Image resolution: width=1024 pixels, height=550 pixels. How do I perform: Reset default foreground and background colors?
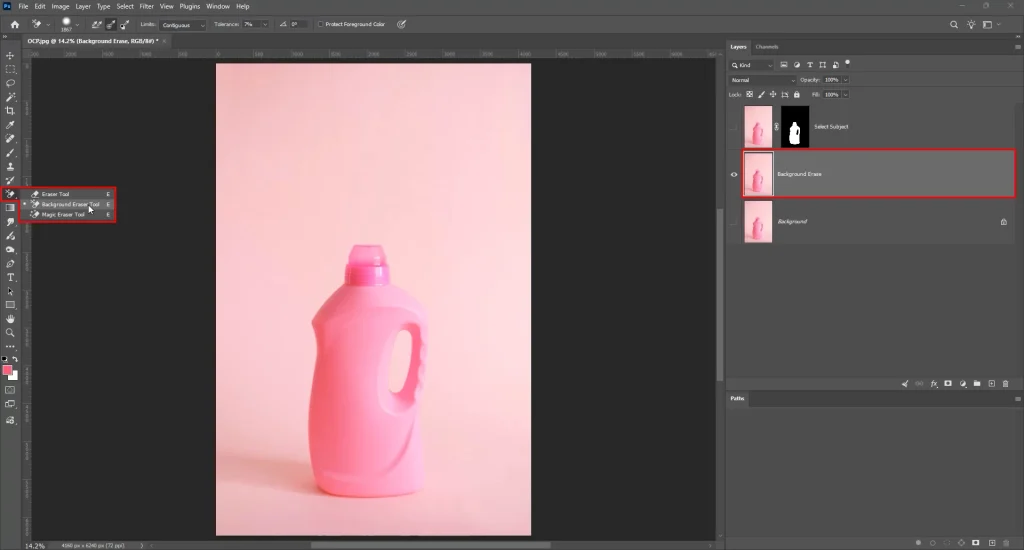5,359
